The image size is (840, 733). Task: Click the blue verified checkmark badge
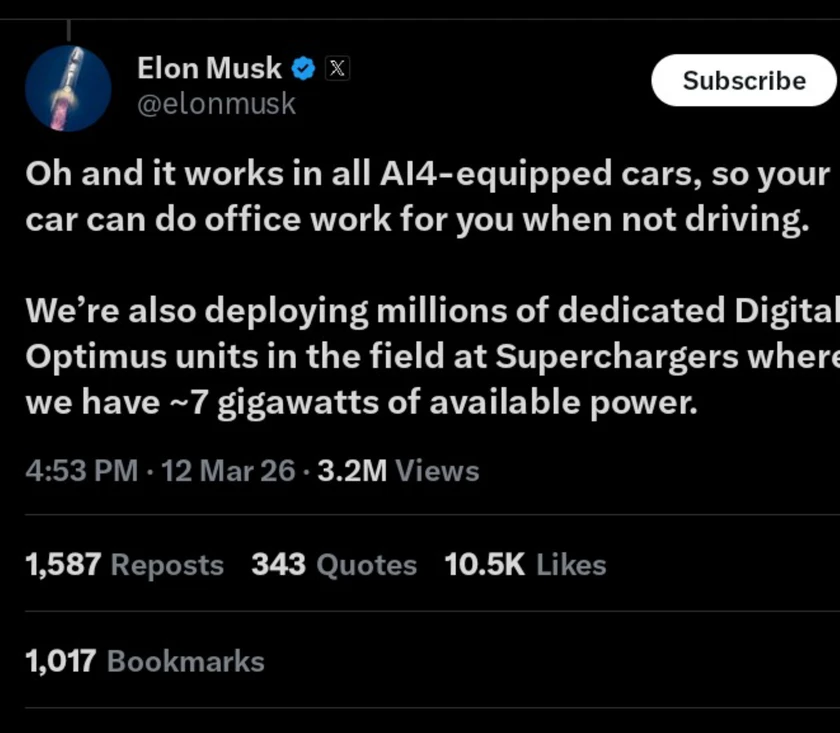[x=304, y=69]
